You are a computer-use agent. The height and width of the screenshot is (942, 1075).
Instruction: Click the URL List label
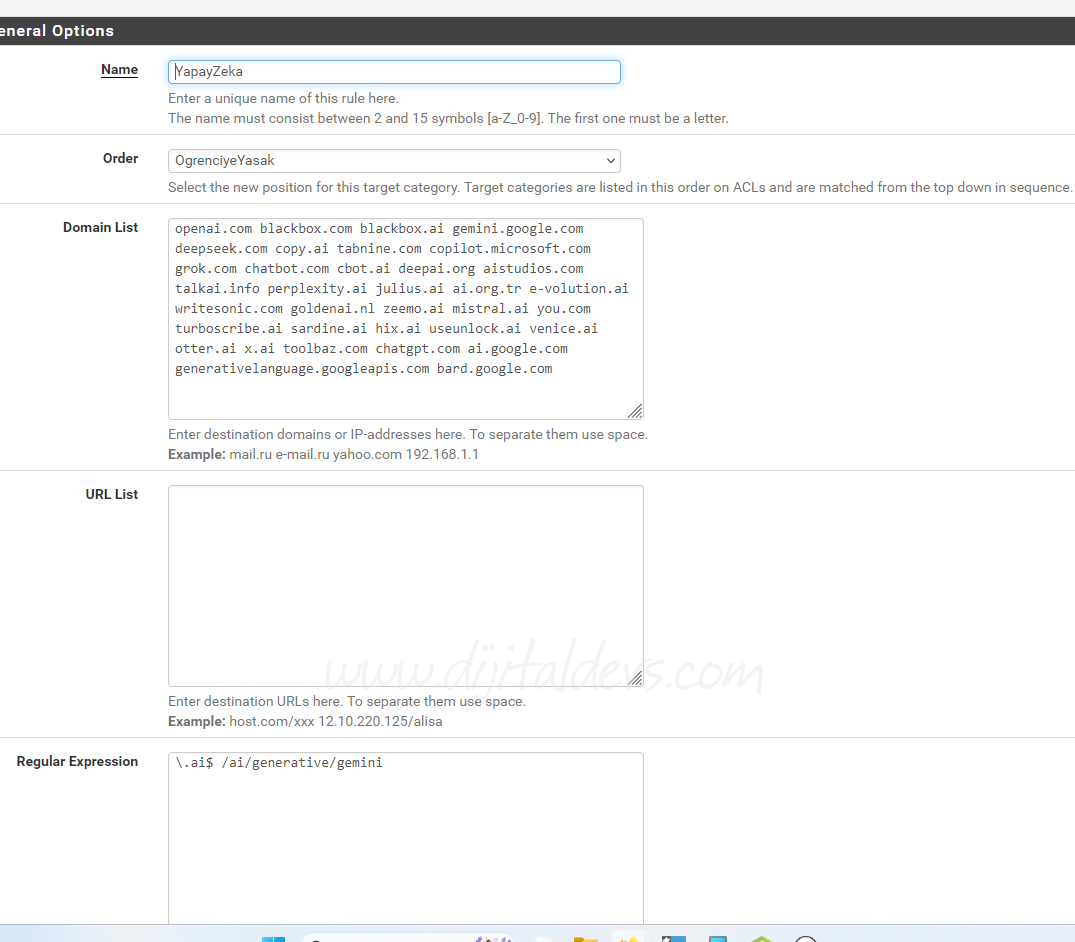(112, 494)
